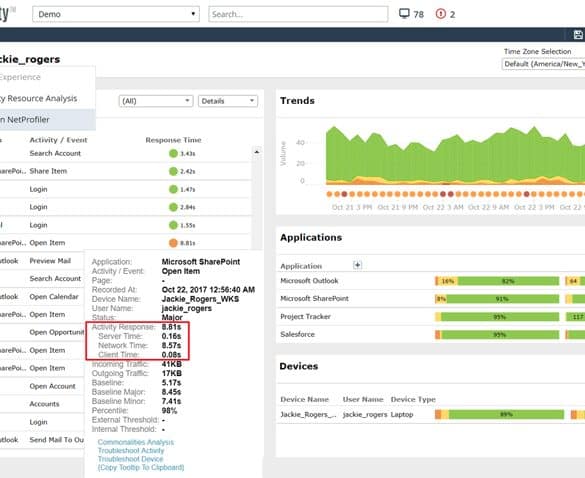Open the Time Zone Selection dropdown
The height and width of the screenshot is (478, 585).
[x=543, y=64]
